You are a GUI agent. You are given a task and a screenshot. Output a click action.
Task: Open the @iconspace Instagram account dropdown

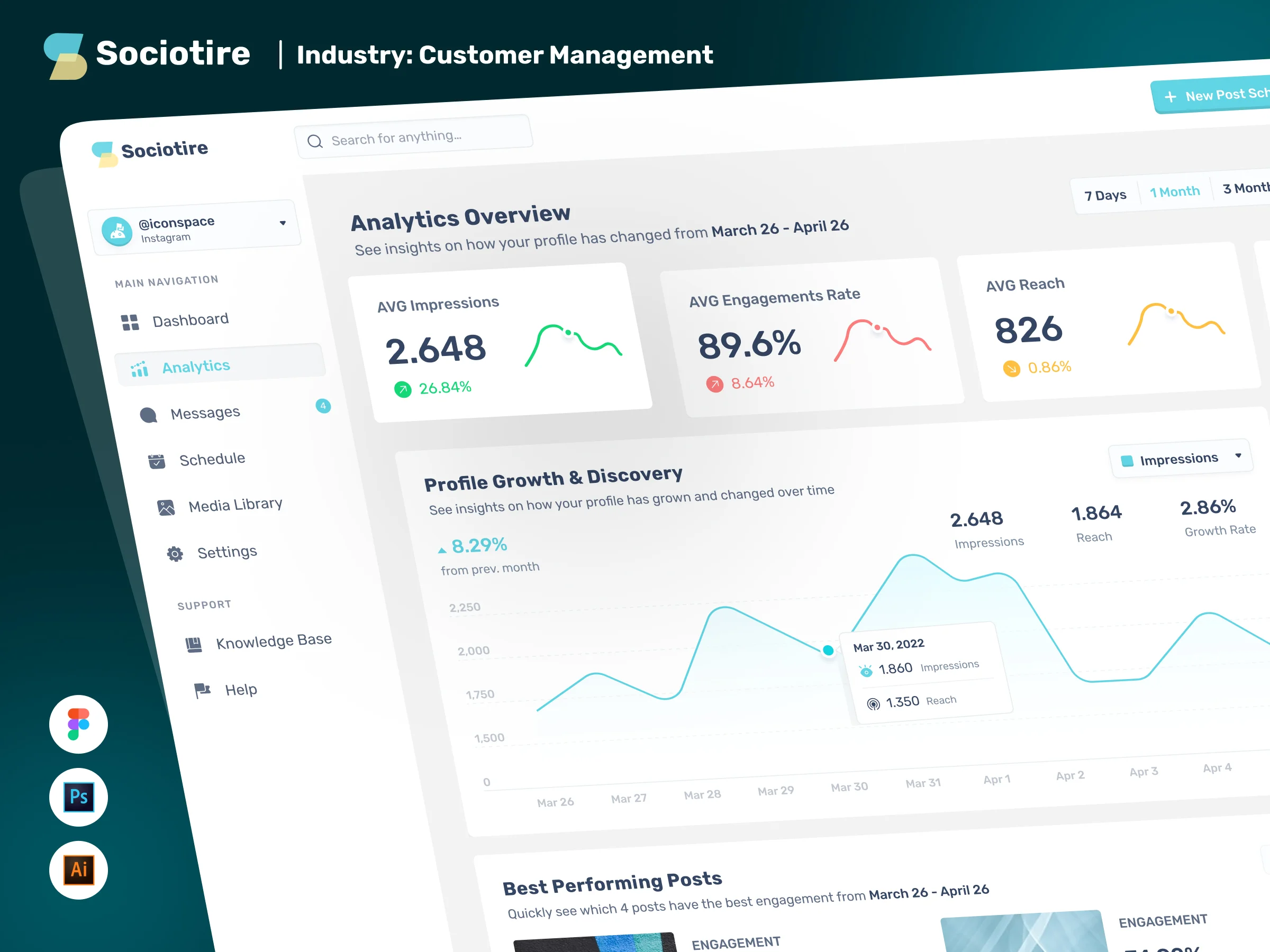point(195,228)
